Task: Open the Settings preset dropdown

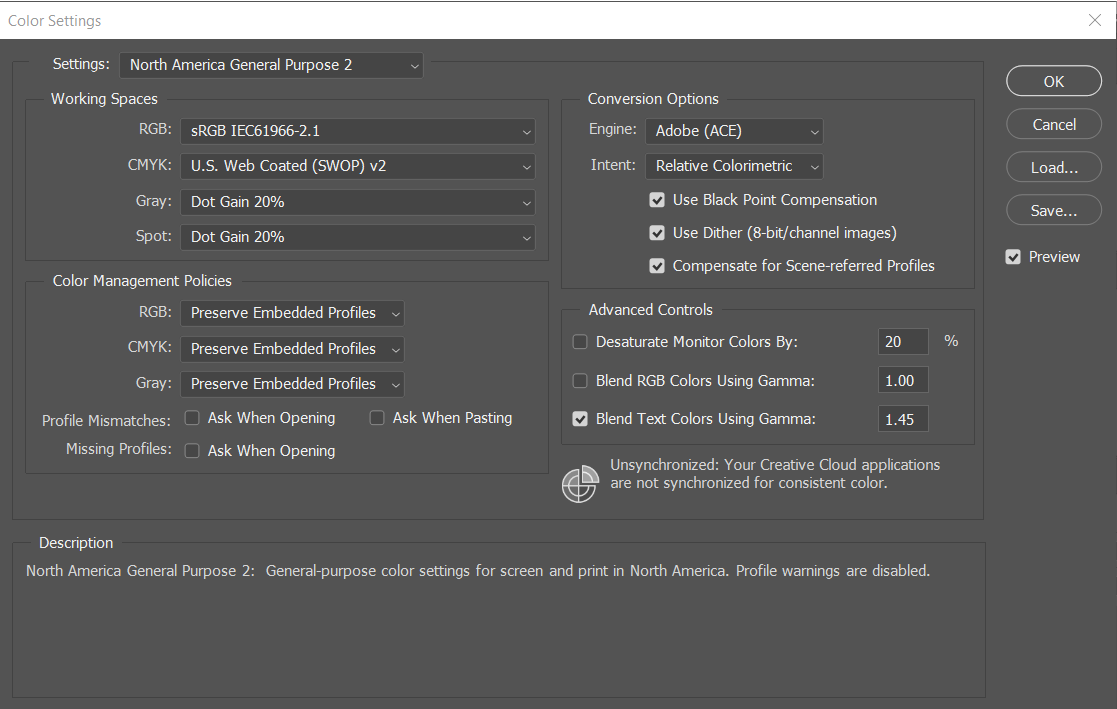Action: [x=270, y=65]
